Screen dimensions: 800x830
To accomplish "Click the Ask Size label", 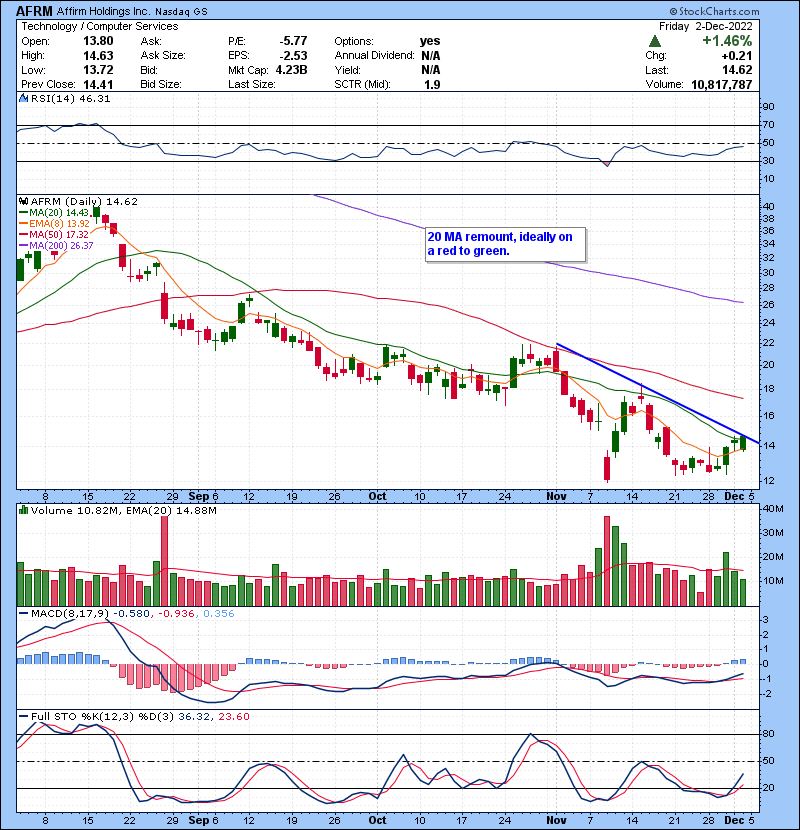I will [163, 56].
